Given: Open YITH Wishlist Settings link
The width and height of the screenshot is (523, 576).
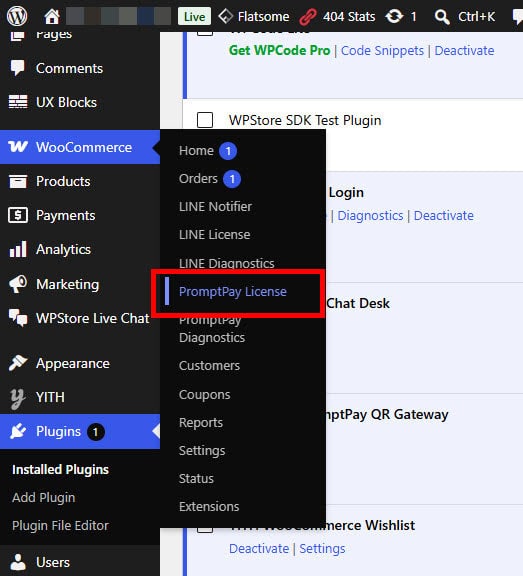Looking at the screenshot, I should [322, 548].
